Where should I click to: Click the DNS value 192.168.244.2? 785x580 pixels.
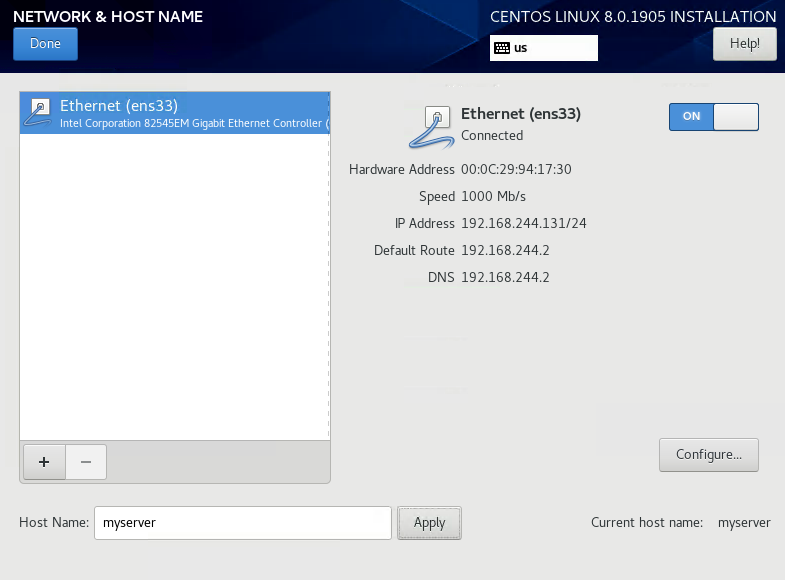[505, 277]
